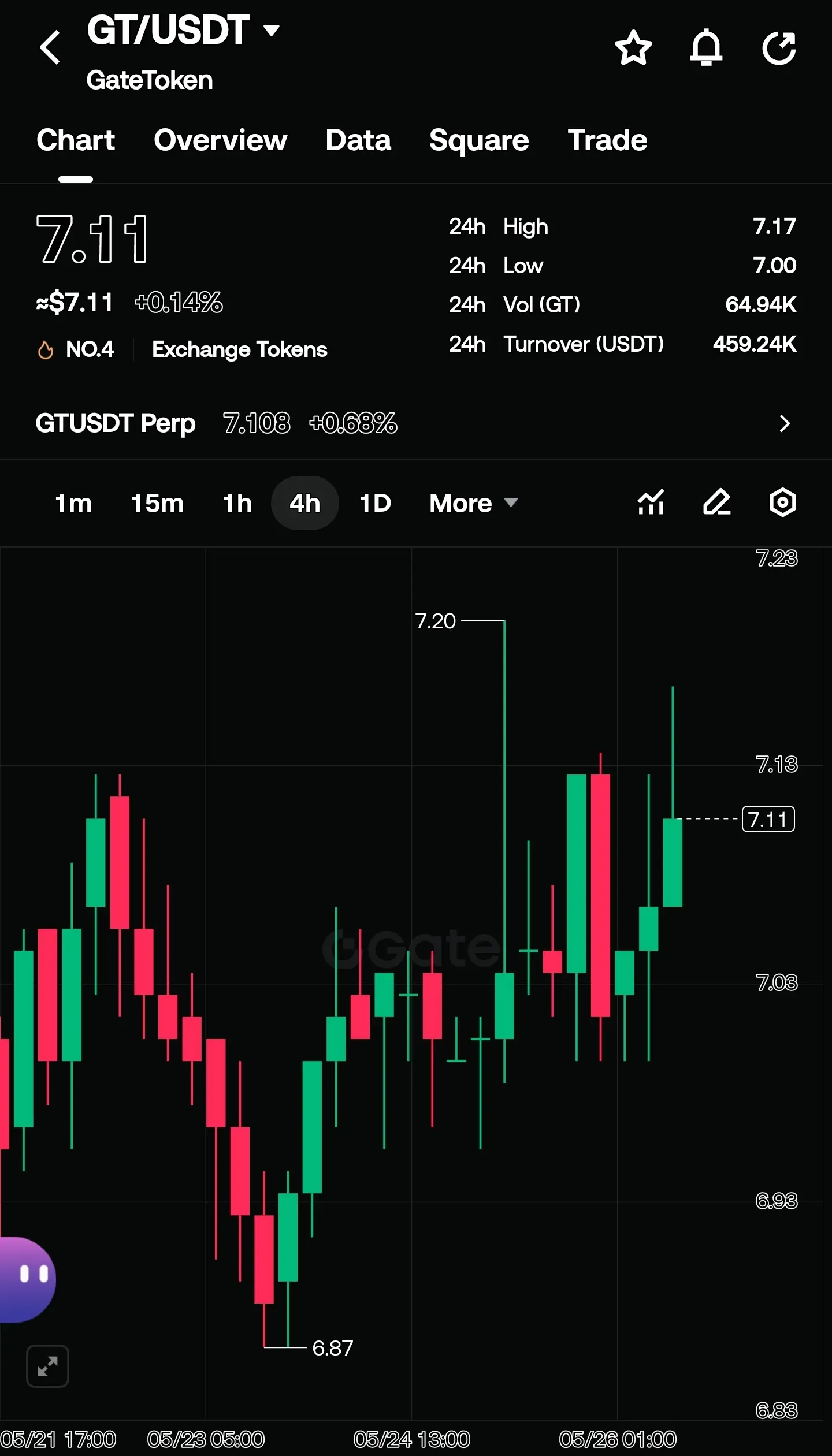Go to the Trade tab
832x1456 pixels.
pos(607,140)
